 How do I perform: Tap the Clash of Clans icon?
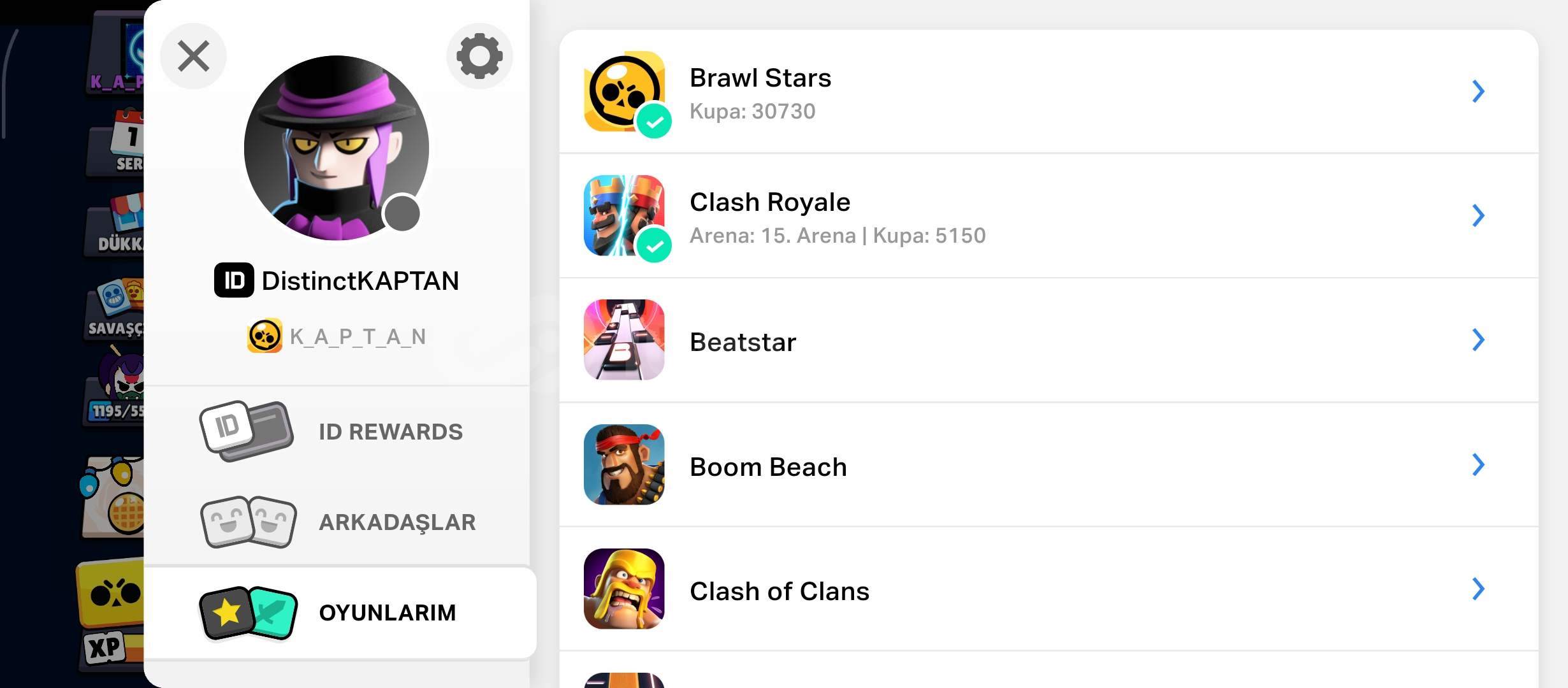(624, 589)
